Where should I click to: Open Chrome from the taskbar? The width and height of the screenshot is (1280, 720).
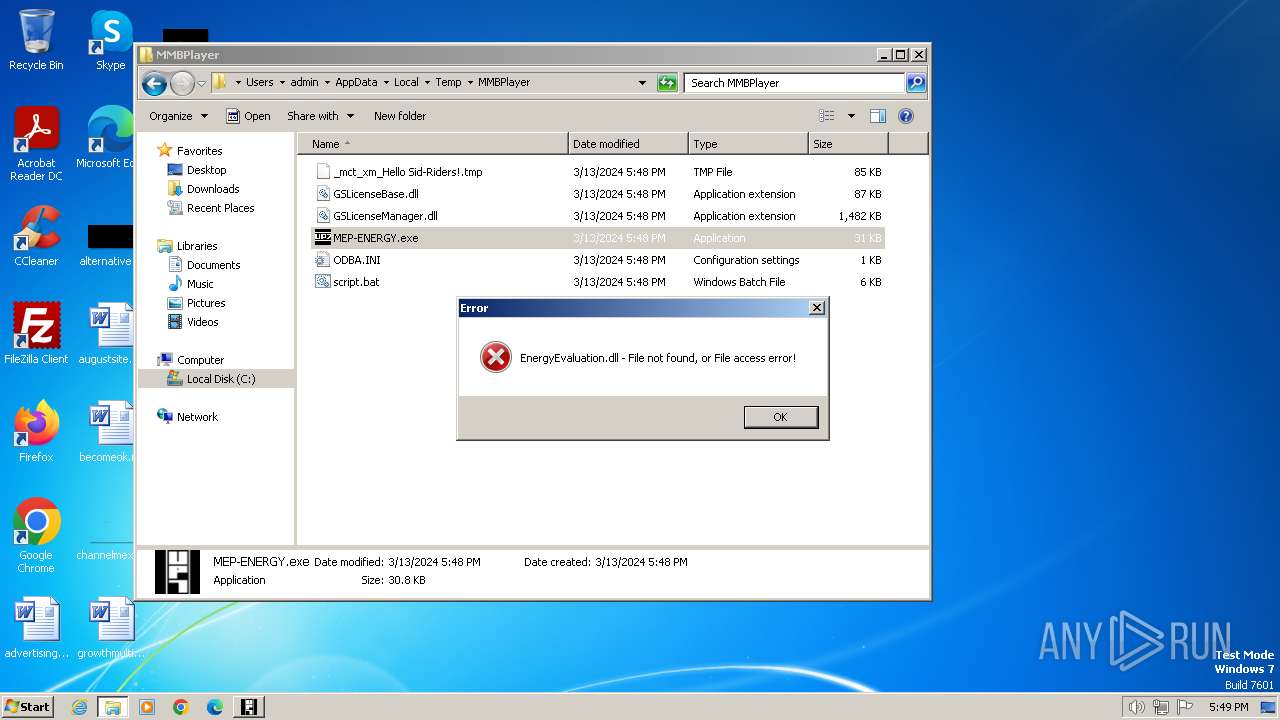pos(181,707)
